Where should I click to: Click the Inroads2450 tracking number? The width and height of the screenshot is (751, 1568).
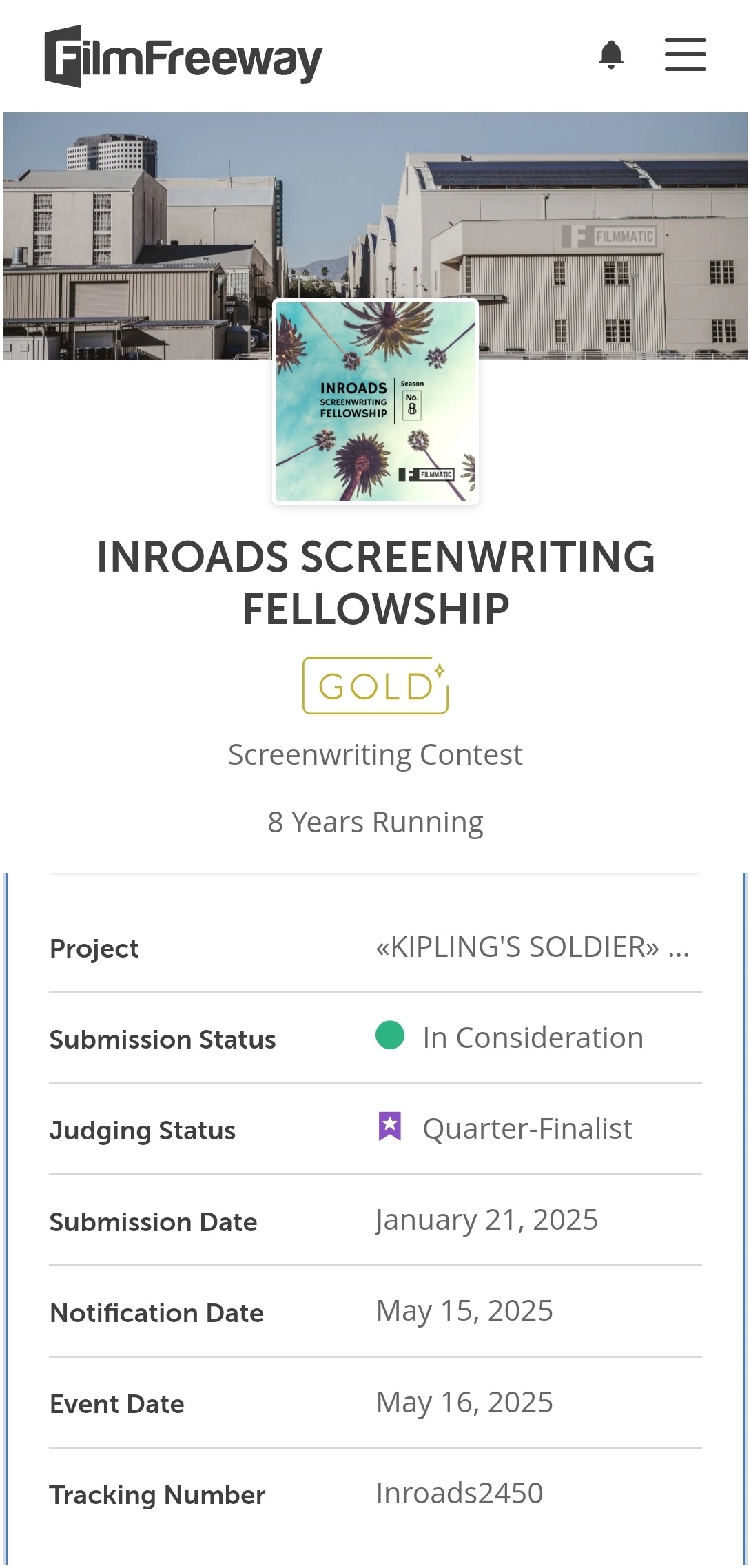tap(460, 1493)
